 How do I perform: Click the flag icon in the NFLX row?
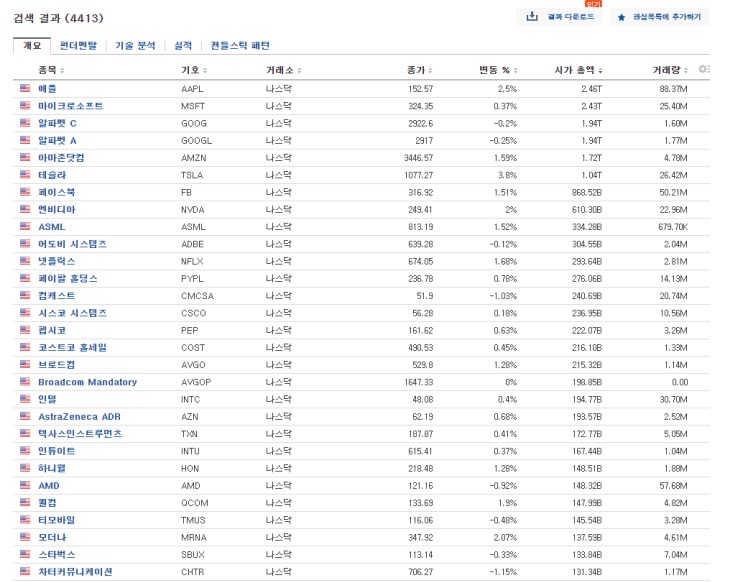tap(25, 261)
